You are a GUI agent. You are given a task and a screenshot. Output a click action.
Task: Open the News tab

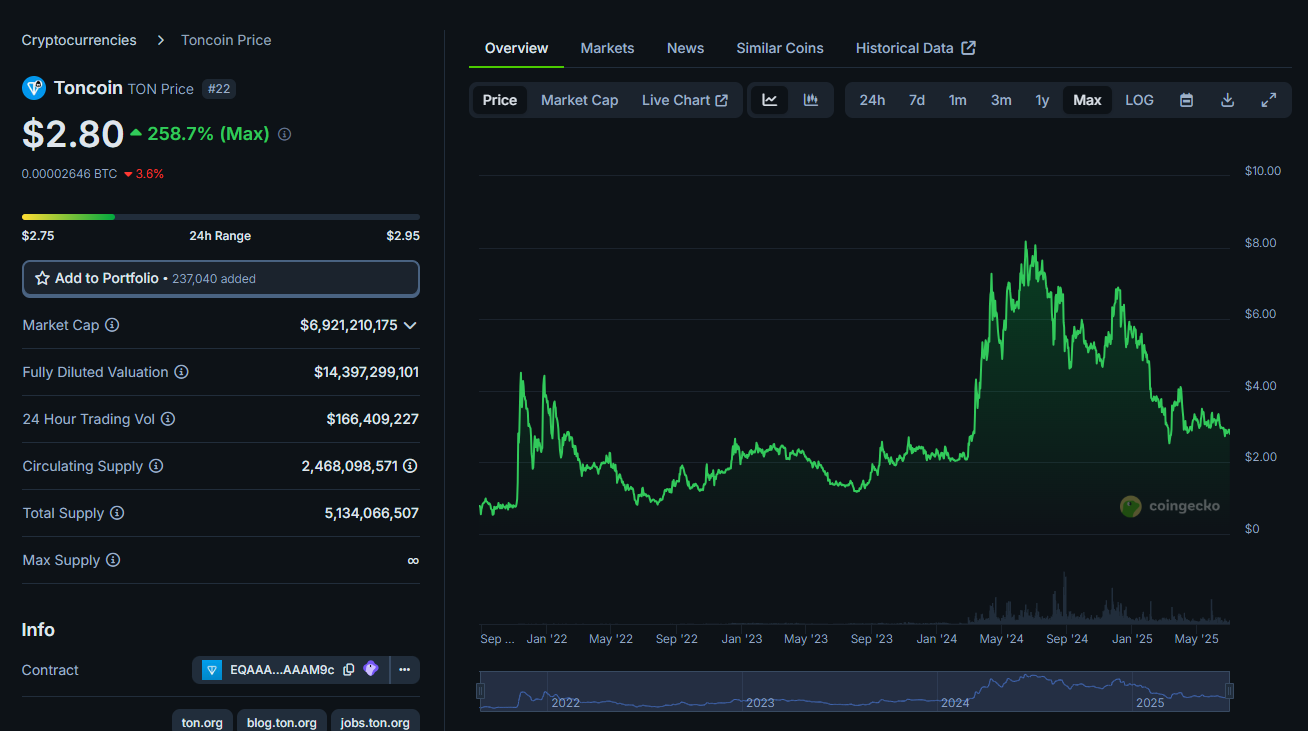[685, 48]
